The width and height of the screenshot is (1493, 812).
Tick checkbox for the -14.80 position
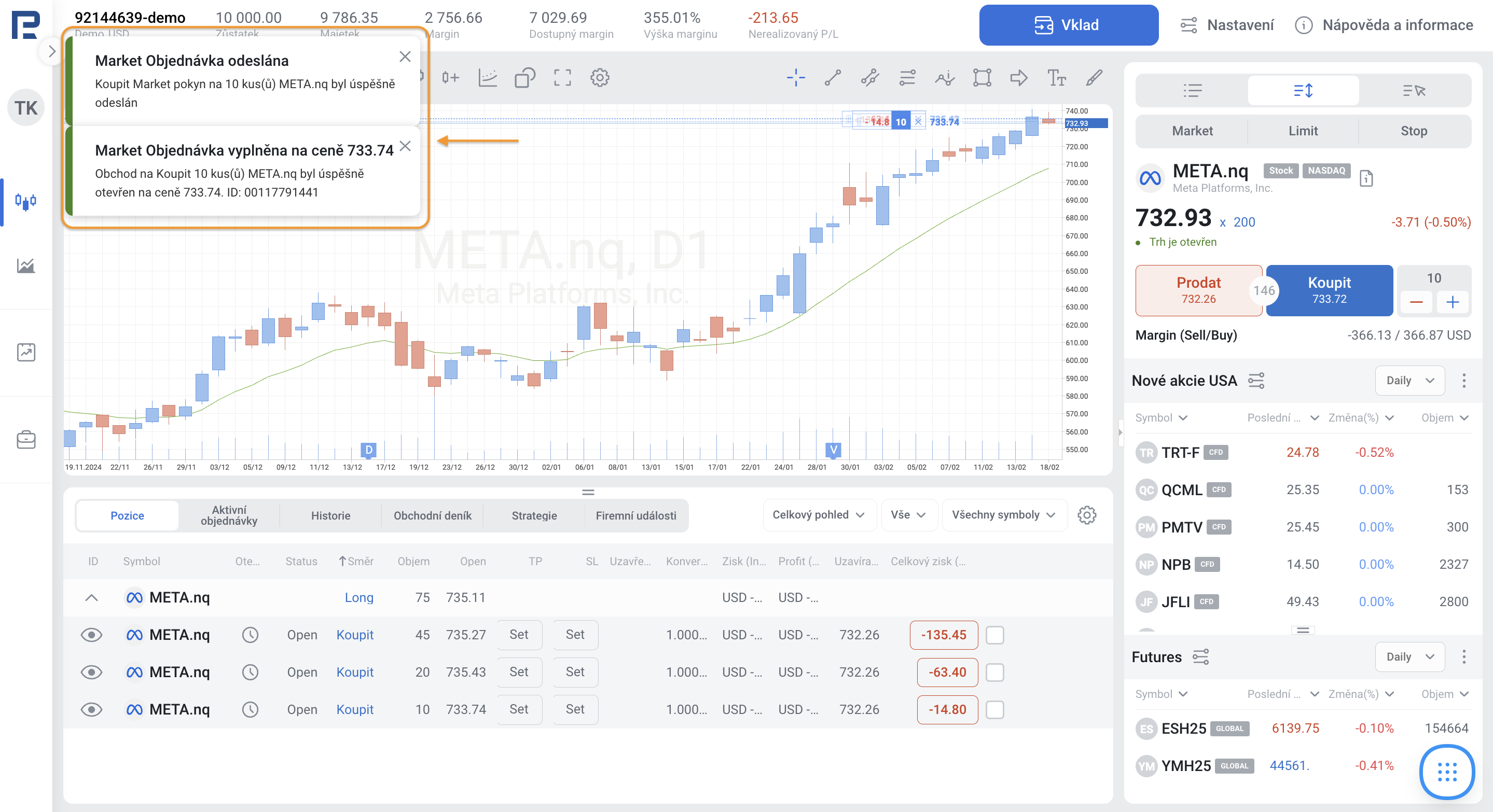tap(994, 709)
